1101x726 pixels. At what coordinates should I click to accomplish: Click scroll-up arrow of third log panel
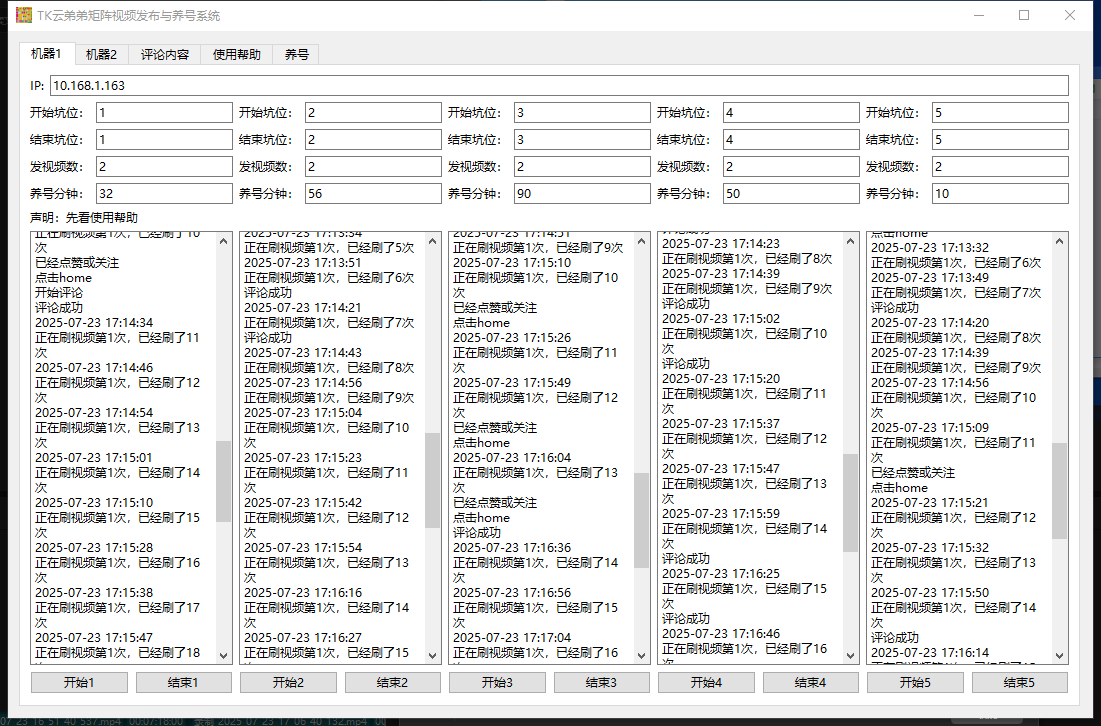coord(641,242)
